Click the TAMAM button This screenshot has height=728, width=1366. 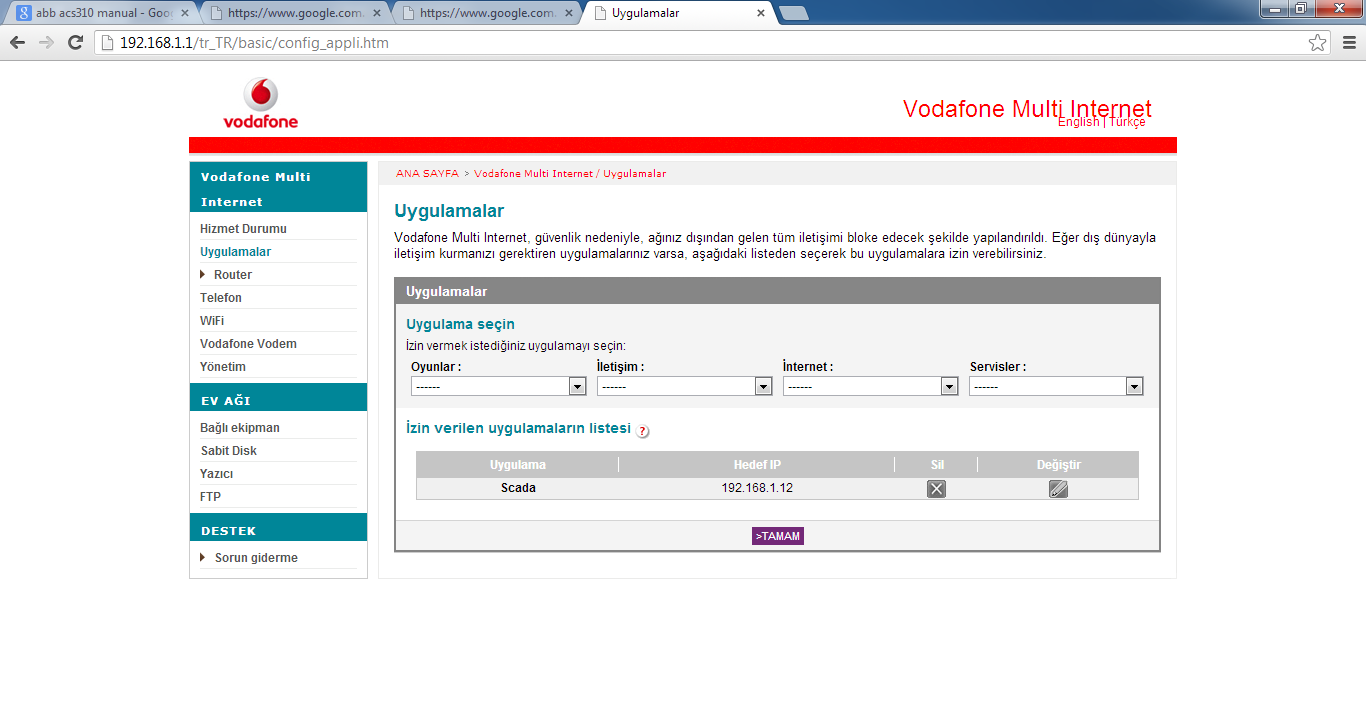(x=778, y=536)
